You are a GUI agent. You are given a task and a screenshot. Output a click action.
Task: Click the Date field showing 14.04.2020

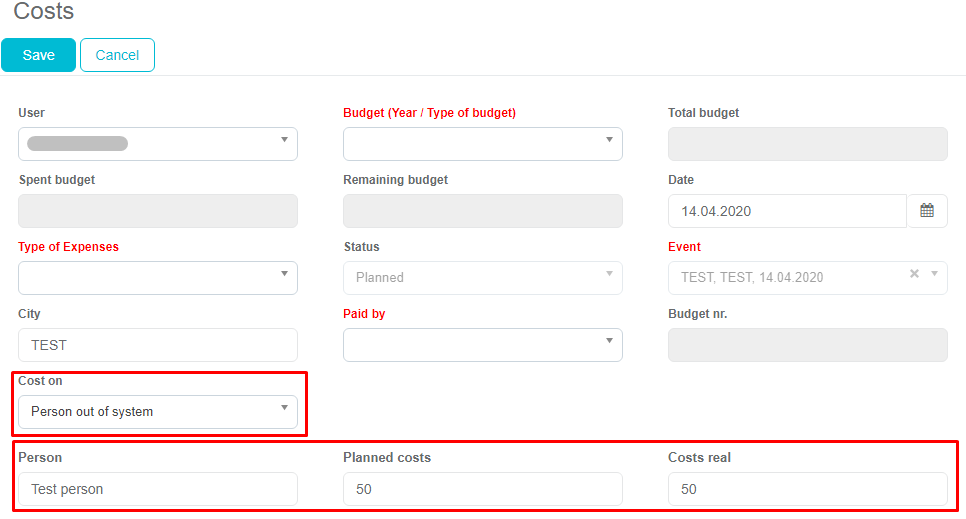786,211
